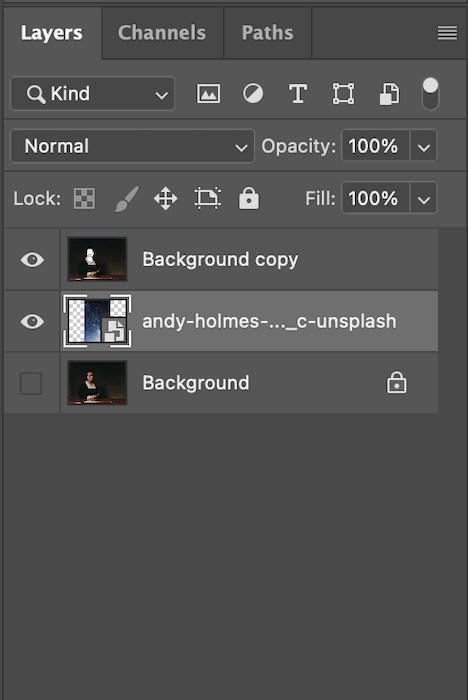The height and width of the screenshot is (700, 468).
Task: Open the Kind filter dropdown
Action: (92, 94)
